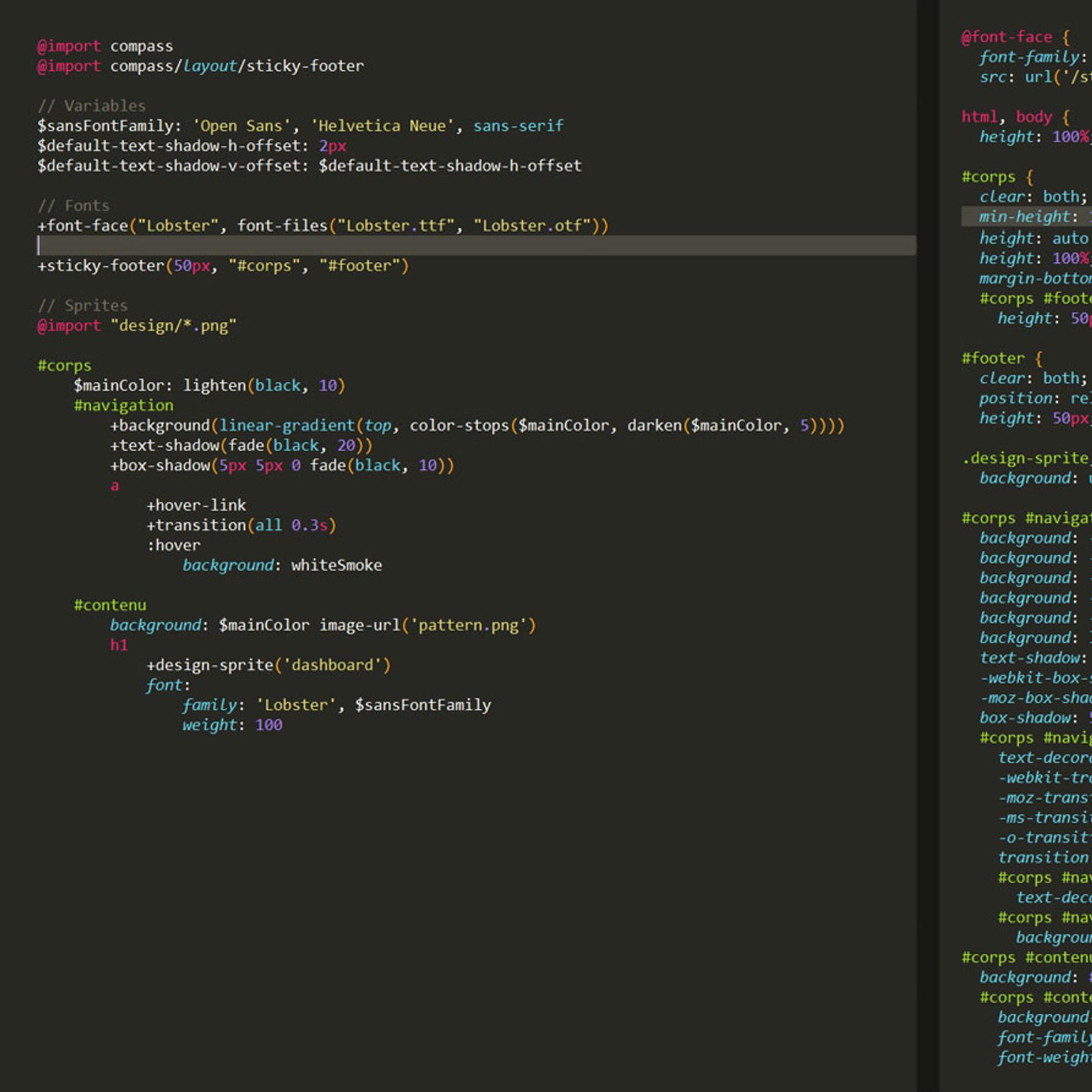This screenshot has height=1092, width=1092.
Task: Click the highlighted empty cursor line
Action: pos(477,245)
